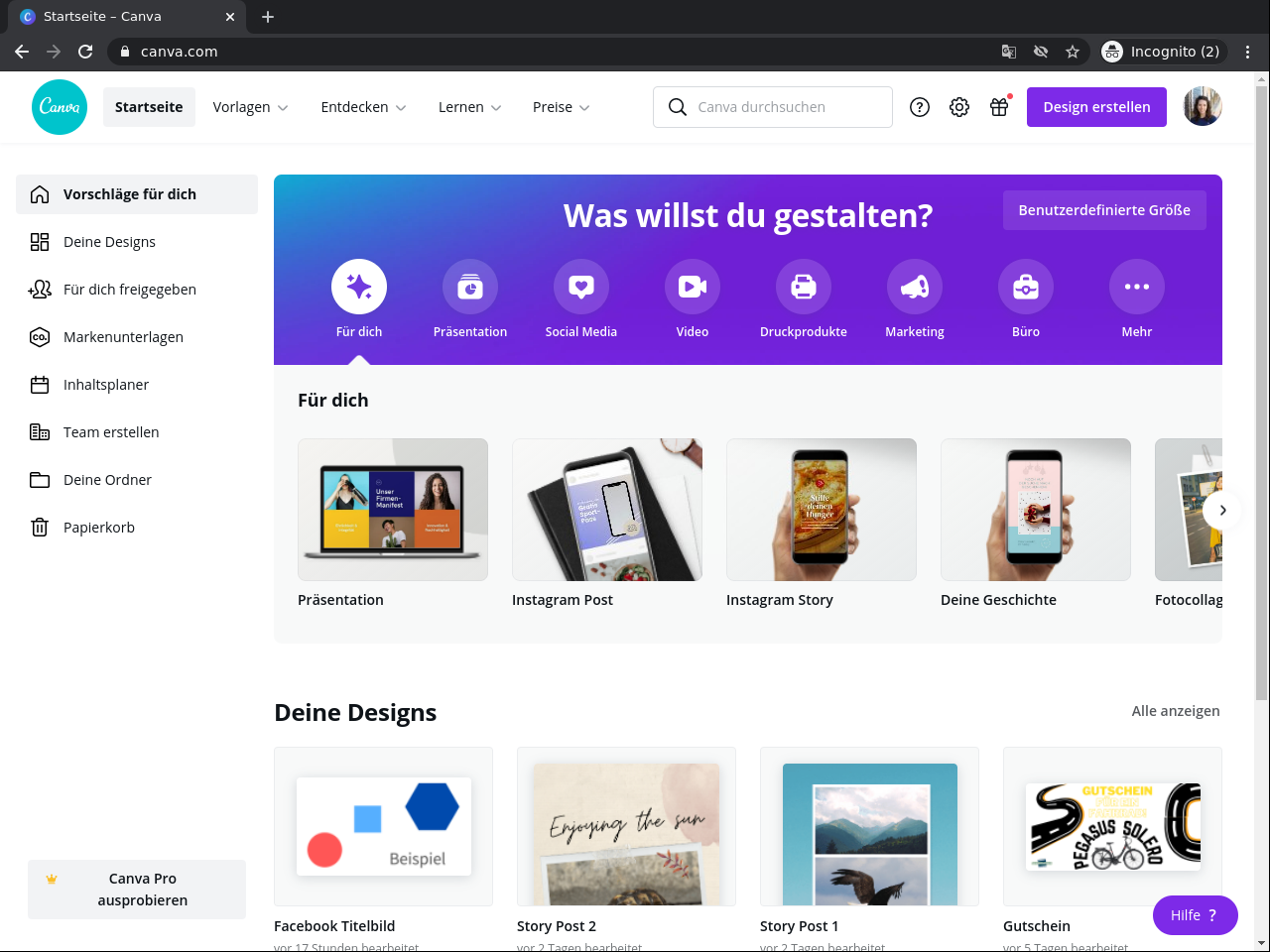Image resolution: width=1270 pixels, height=952 pixels.
Task: Open a new browser tab
Action: tap(268, 17)
